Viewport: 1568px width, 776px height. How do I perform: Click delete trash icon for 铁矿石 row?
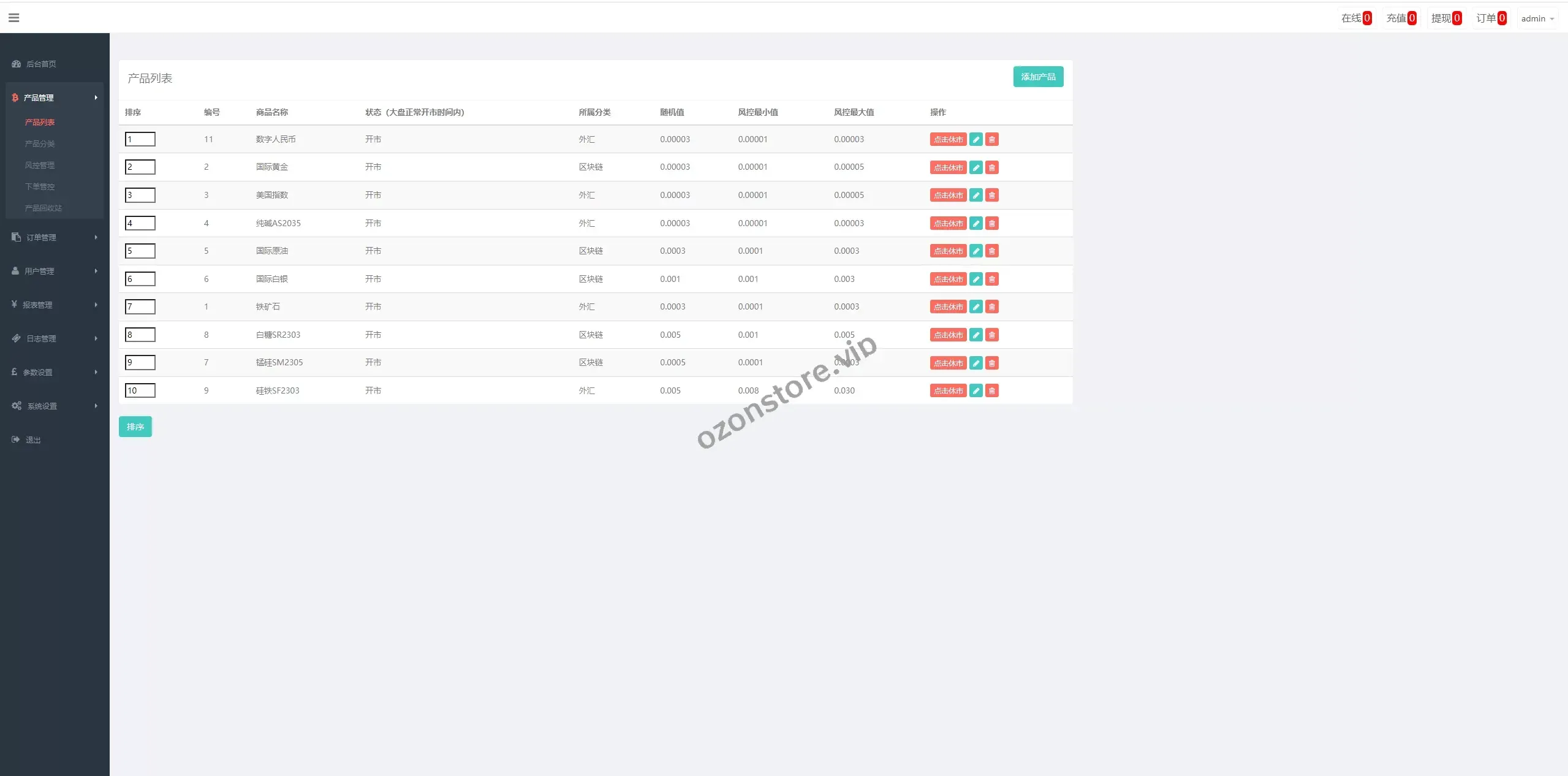tap(991, 307)
